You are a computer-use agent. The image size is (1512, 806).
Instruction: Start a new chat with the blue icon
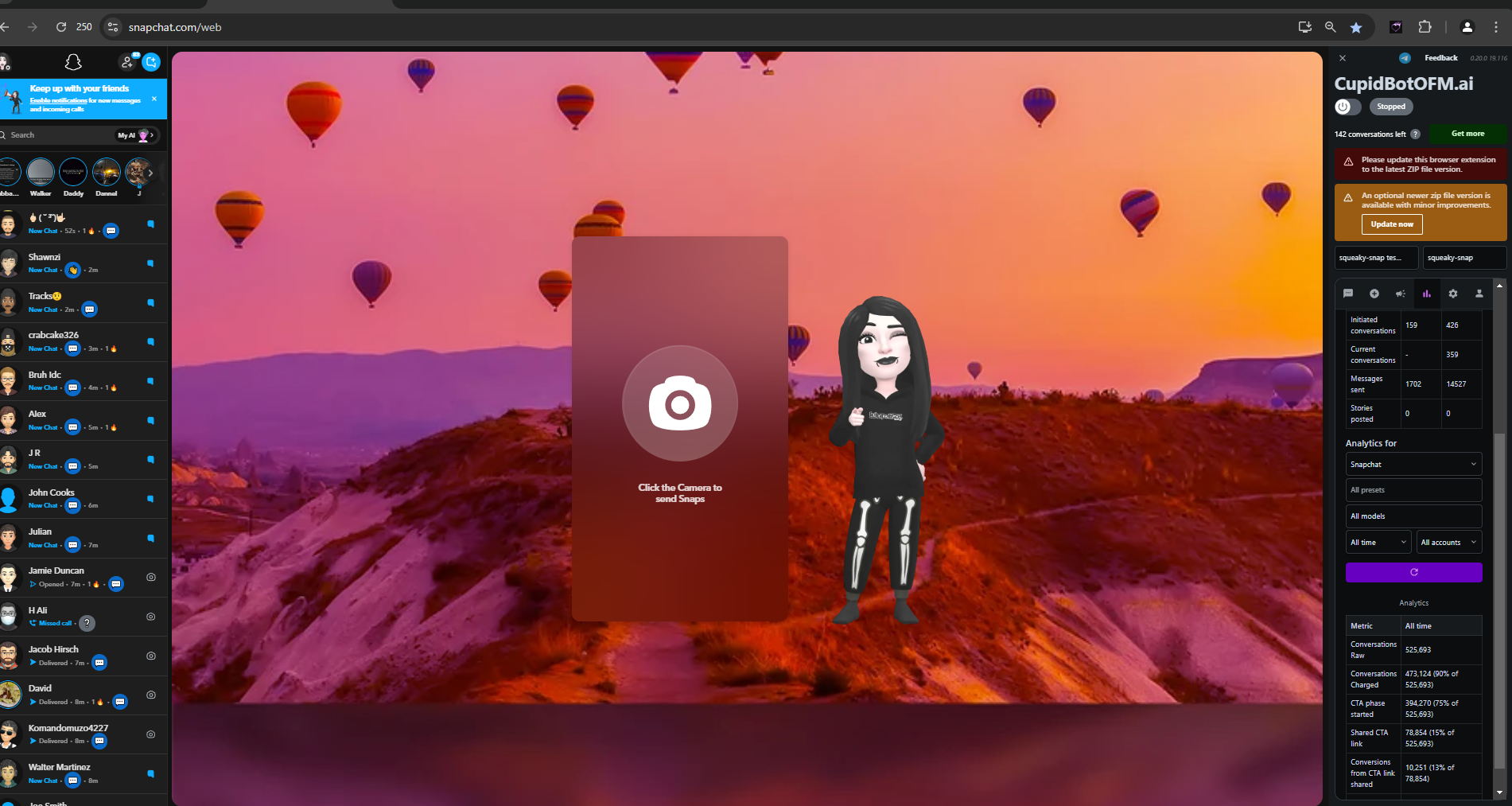[151, 62]
